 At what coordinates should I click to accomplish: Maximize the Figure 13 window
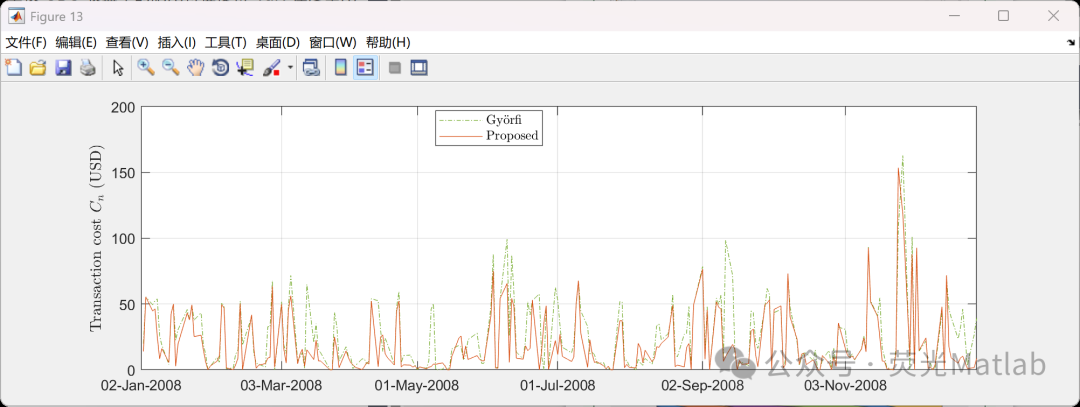click(x=1004, y=16)
